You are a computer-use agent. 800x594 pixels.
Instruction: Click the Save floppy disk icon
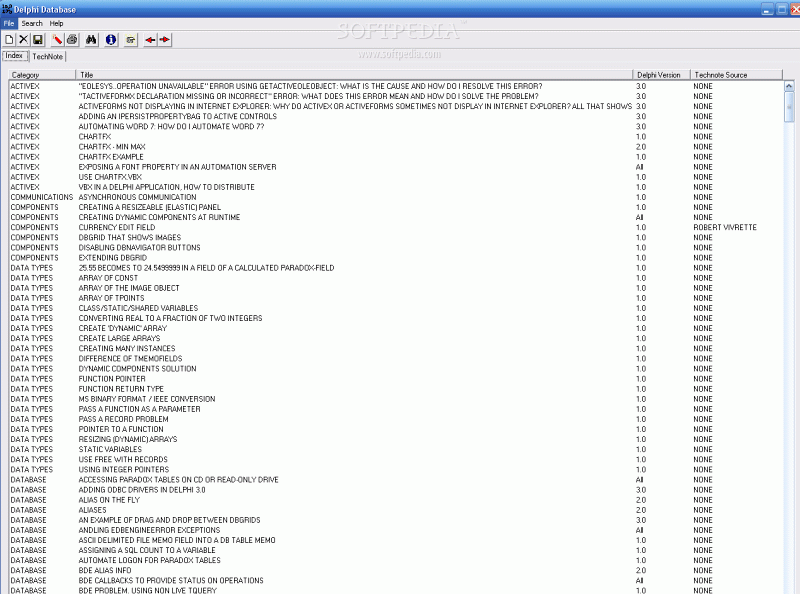tap(38, 40)
